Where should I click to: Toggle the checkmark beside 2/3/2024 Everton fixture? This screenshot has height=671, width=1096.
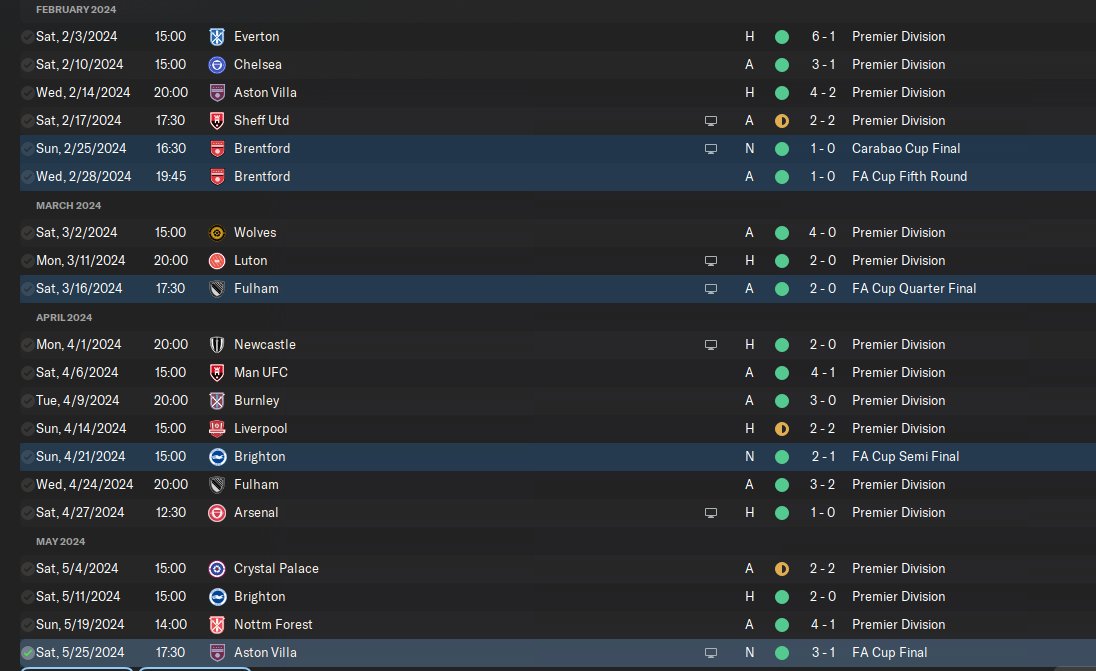click(x=27, y=36)
